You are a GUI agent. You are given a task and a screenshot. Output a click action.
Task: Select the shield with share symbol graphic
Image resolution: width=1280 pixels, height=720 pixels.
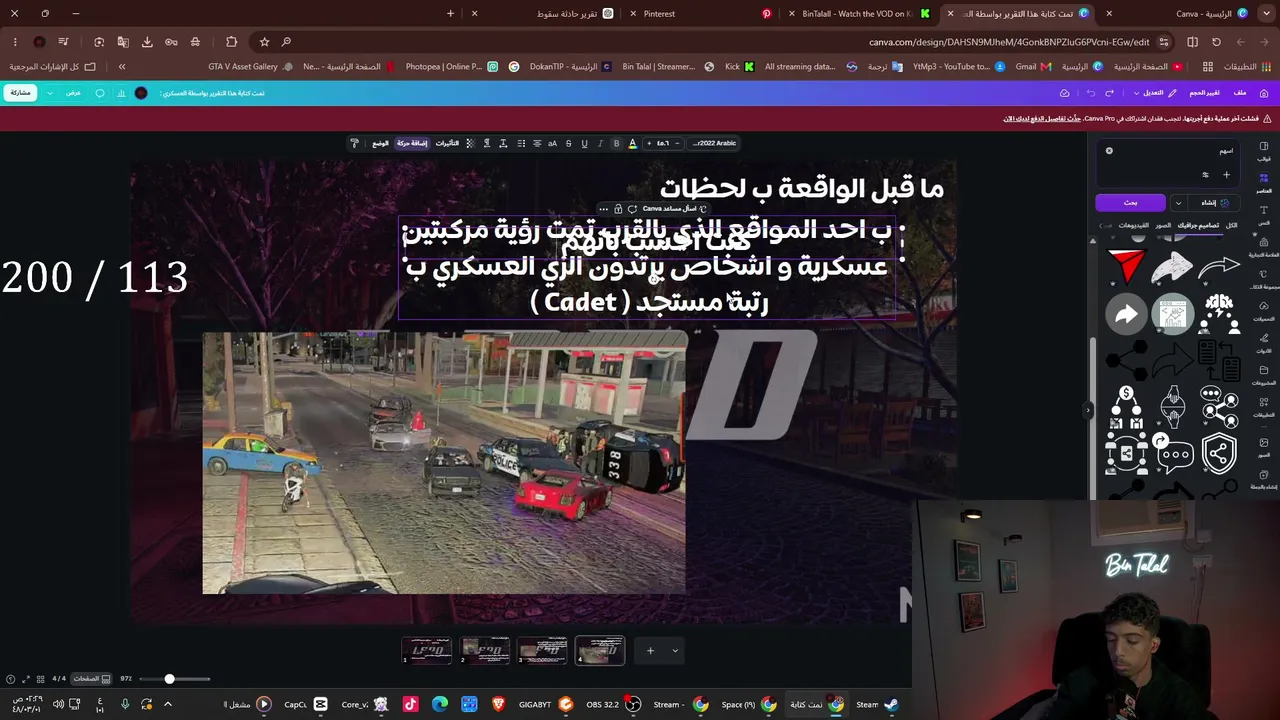1219,454
